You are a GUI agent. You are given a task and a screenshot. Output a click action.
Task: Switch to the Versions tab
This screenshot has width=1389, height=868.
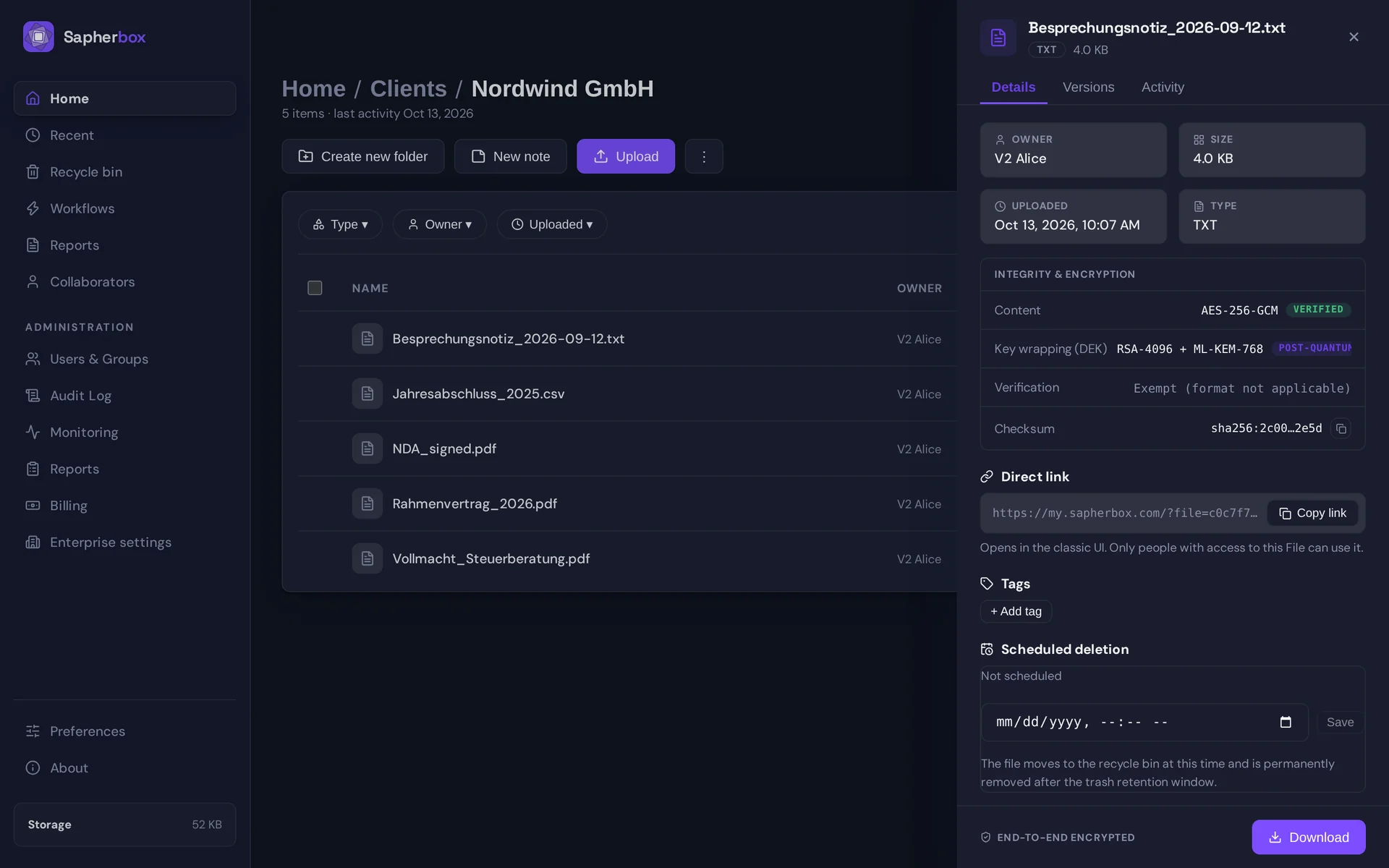pos(1088,88)
